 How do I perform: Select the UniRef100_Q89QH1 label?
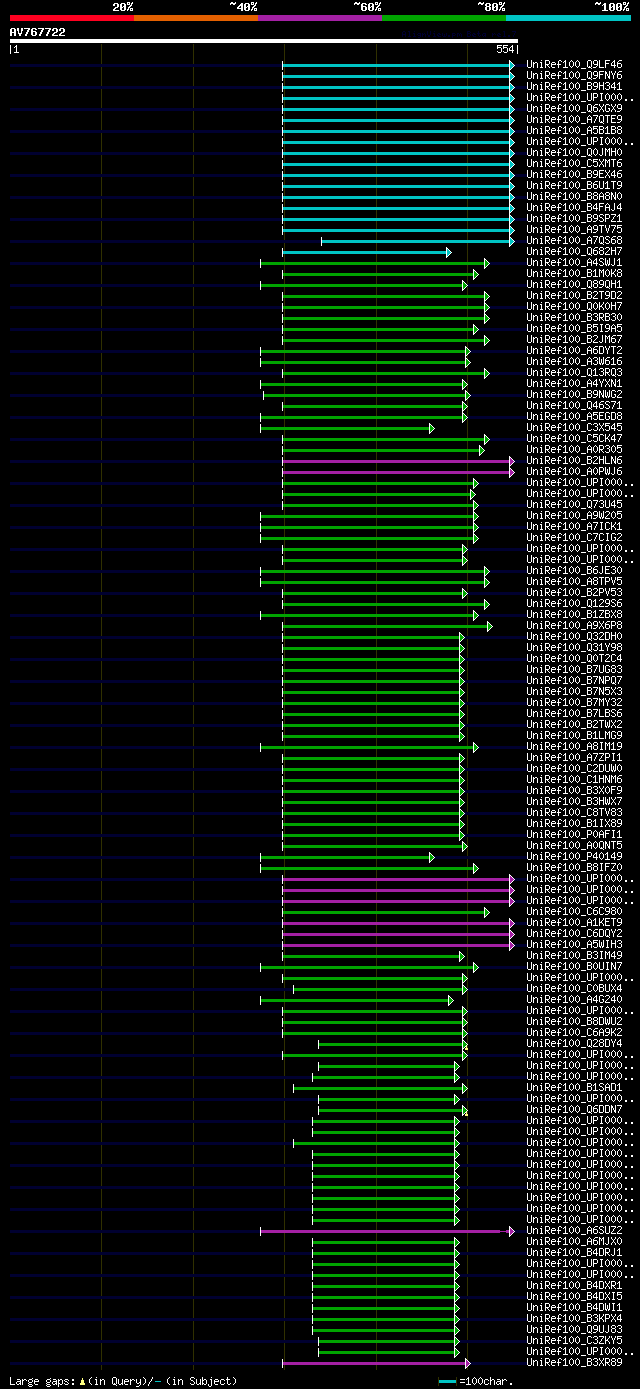point(574,285)
